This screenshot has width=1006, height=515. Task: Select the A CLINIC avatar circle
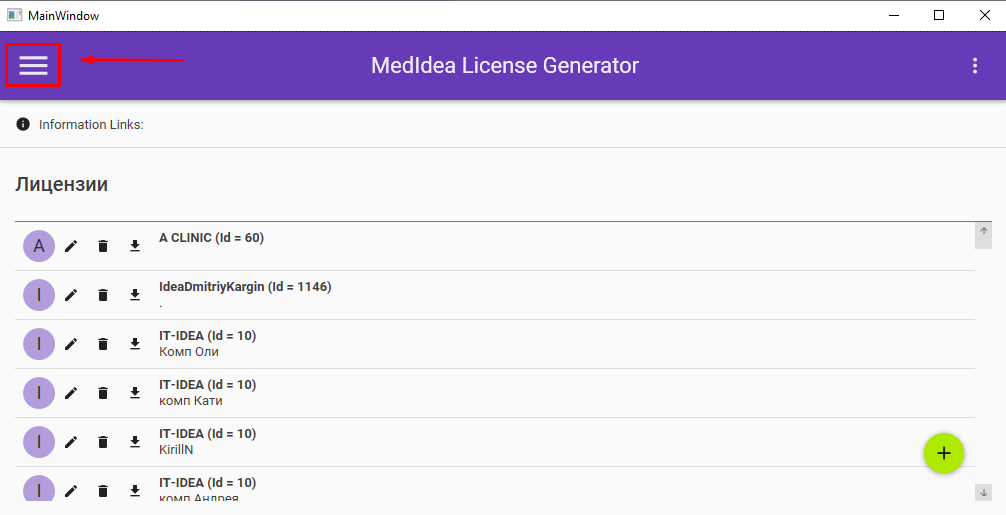click(39, 246)
